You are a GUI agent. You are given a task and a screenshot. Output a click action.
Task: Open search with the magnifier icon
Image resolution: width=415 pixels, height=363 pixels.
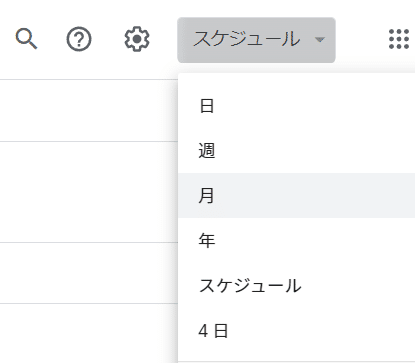click(x=26, y=39)
